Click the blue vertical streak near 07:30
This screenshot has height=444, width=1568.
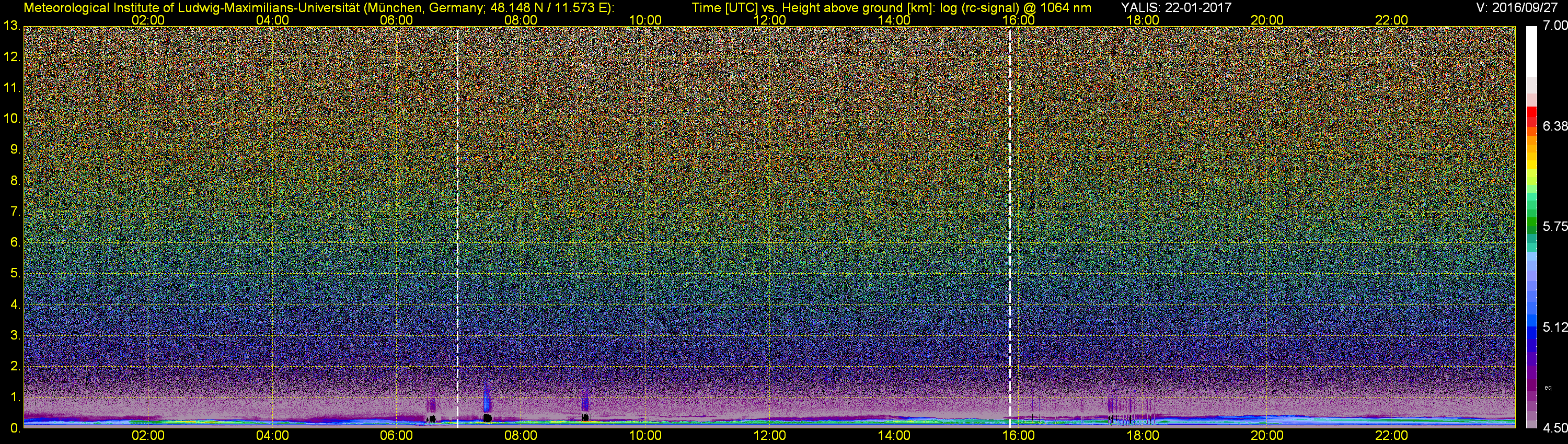[x=486, y=399]
